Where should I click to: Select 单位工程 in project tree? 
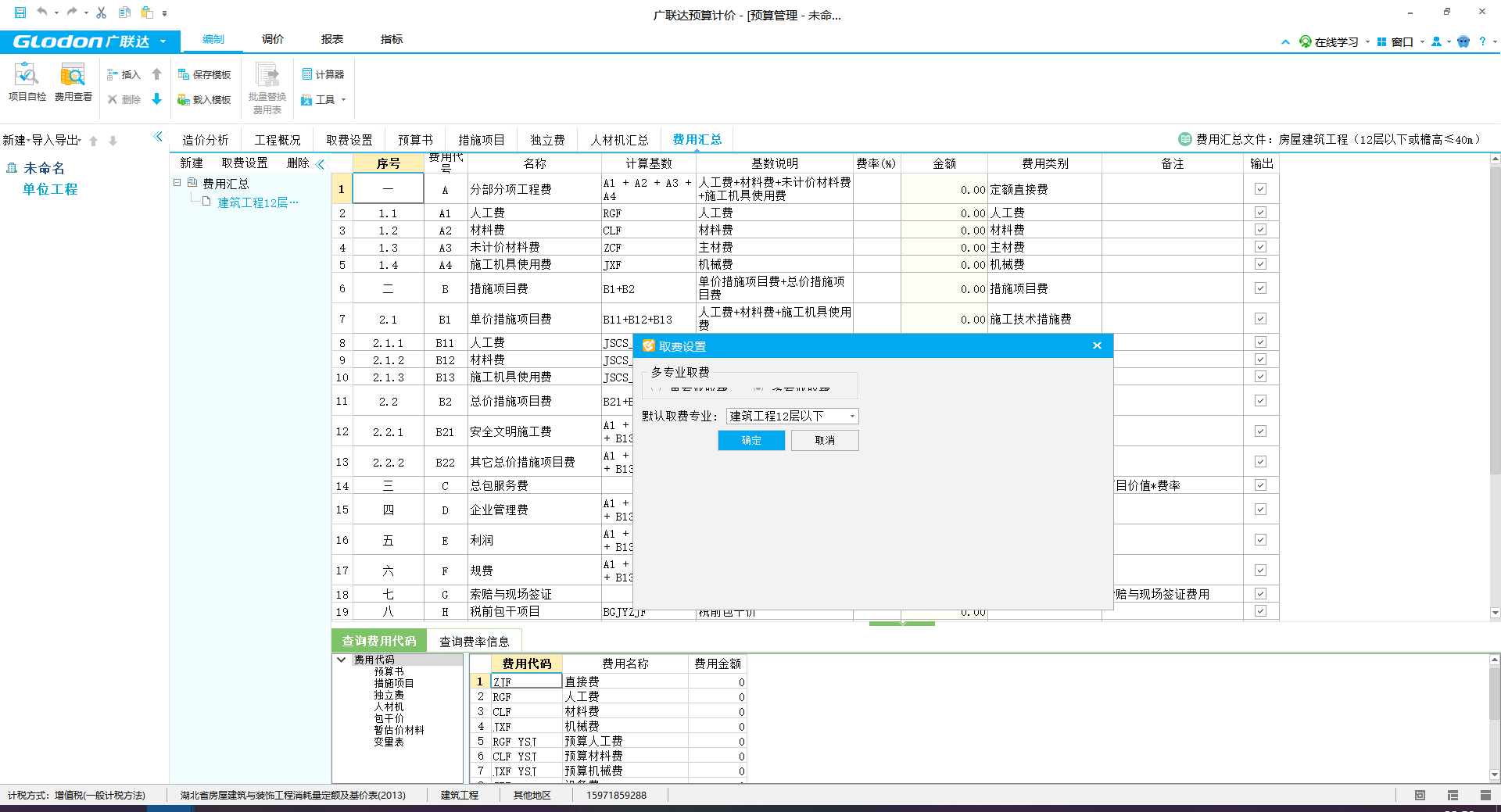(50, 189)
